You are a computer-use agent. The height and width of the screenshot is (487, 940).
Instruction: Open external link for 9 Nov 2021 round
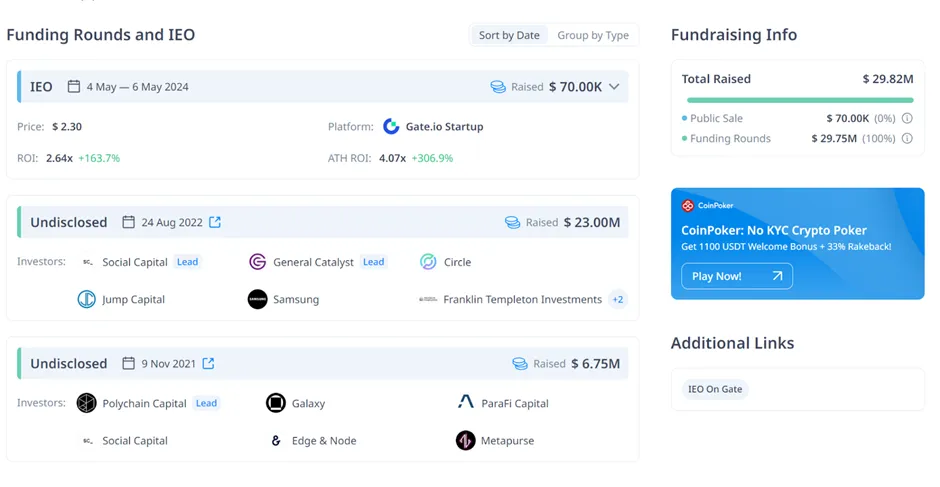coord(208,363)
